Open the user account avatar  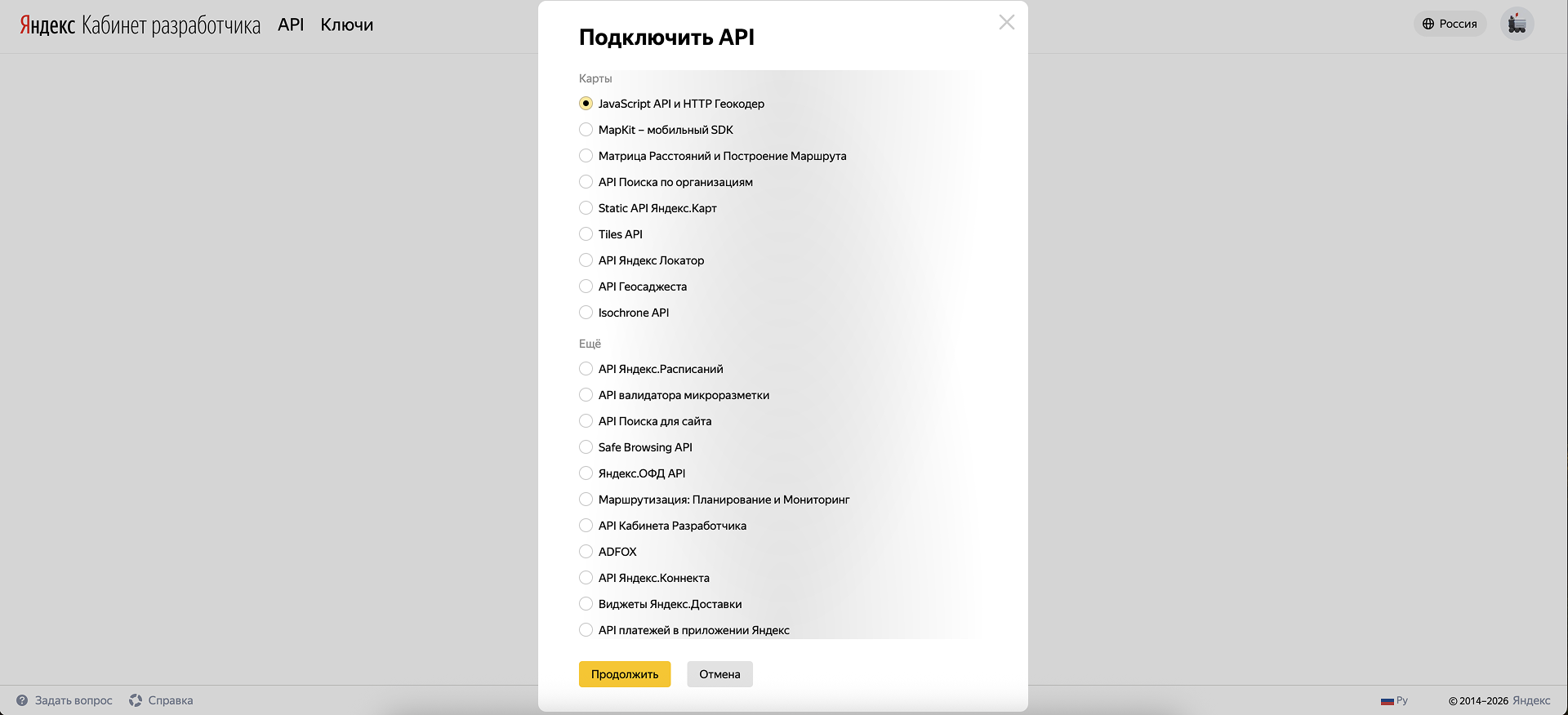pos(1517,24)
